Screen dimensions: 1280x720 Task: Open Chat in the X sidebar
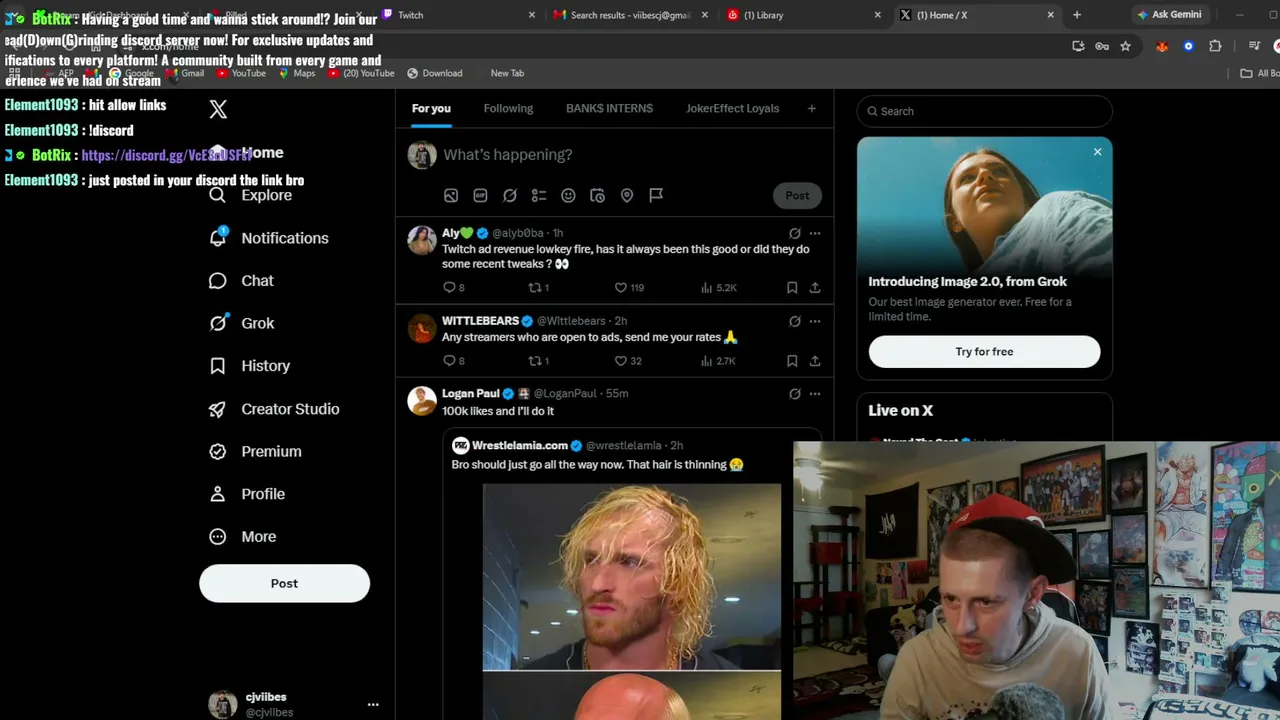[x=241, y=281]
